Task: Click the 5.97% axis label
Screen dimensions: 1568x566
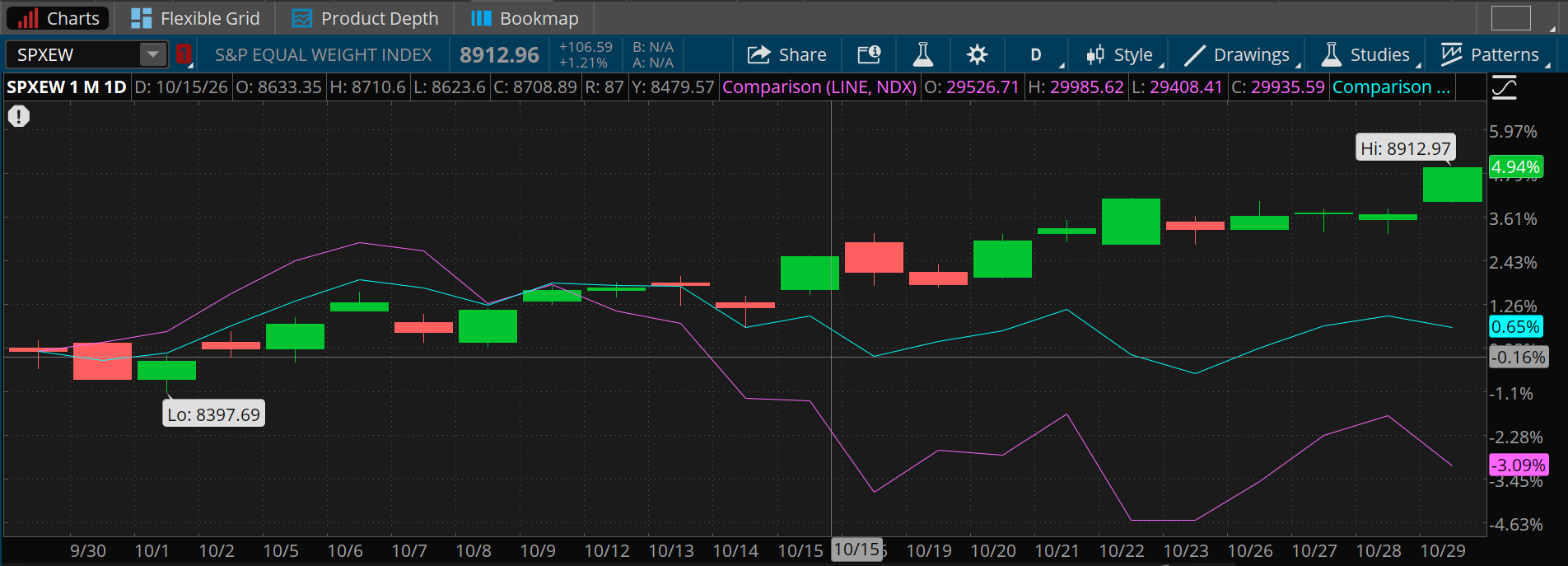Action: click(x=1513, y=131)
